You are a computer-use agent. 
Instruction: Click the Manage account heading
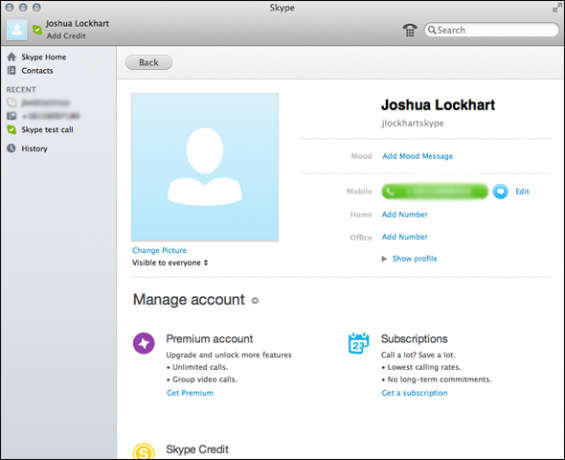click(189, 300)
